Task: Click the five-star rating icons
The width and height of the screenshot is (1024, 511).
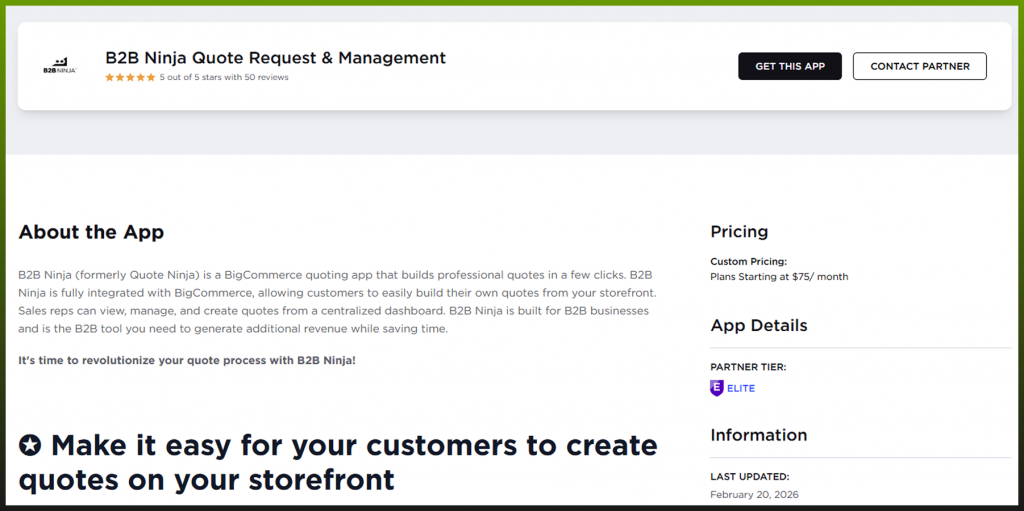Action: coord(131,77)
